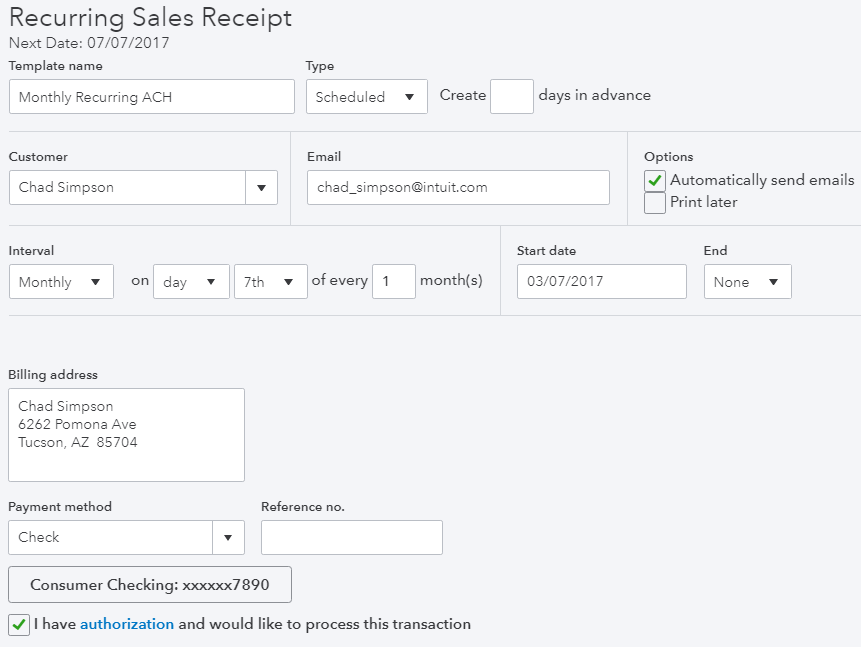Click the Consumer Checking xxxxxx7890 button

(x=150, y=584)
